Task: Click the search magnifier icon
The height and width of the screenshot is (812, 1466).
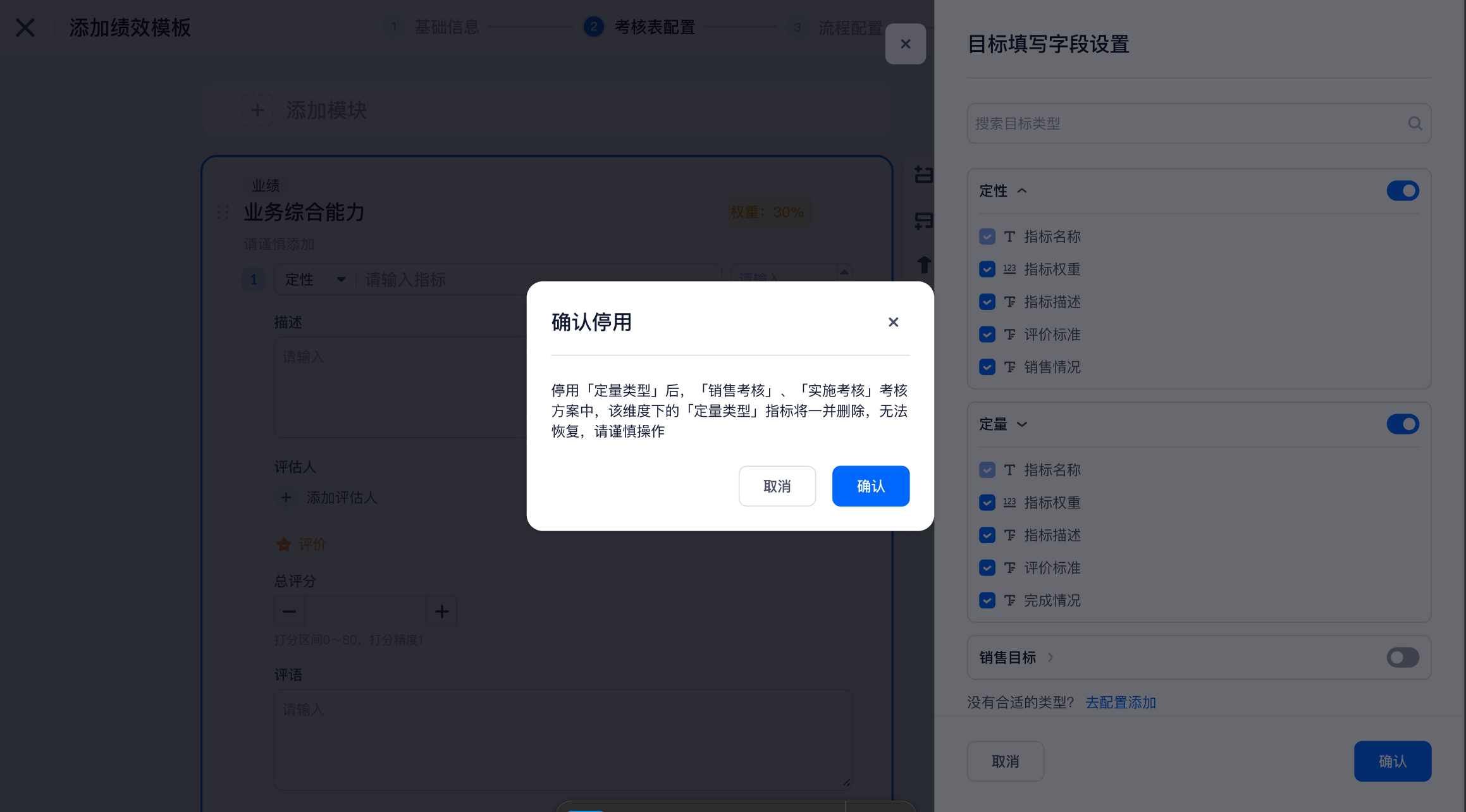Action: (1415, 123)
